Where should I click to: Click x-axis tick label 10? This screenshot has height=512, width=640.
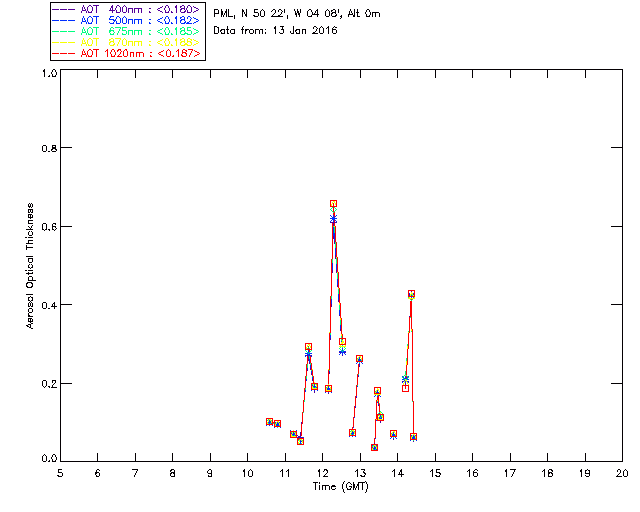(247, 473)
